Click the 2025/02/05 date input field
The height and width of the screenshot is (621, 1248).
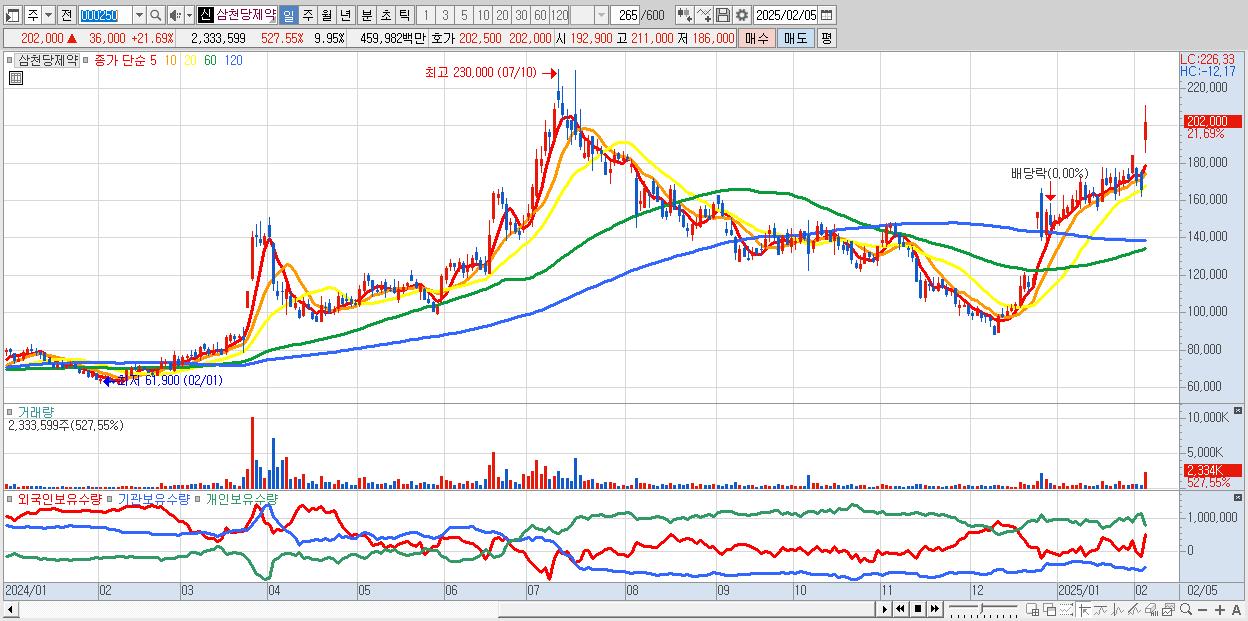[x=786, y=15]
